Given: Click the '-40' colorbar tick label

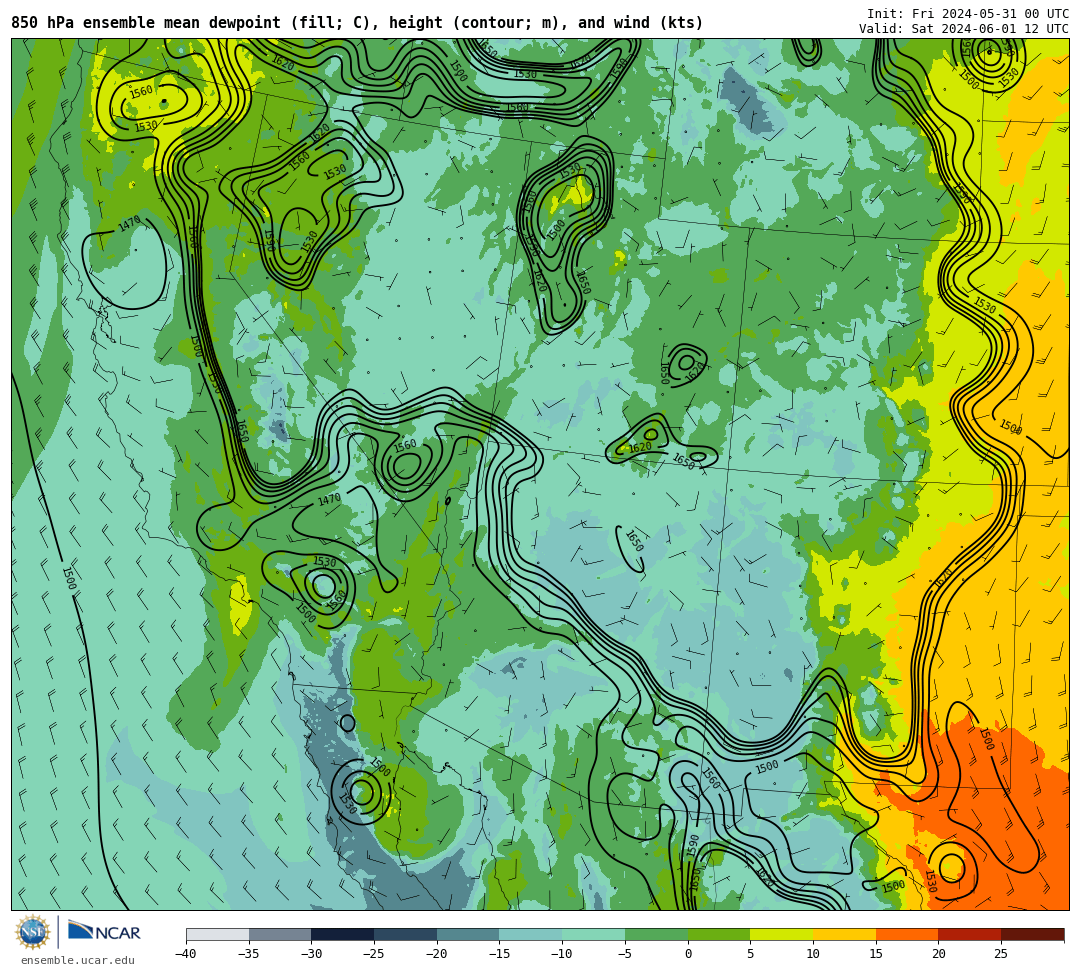Looking at the screenshot, I should [186, 954].
